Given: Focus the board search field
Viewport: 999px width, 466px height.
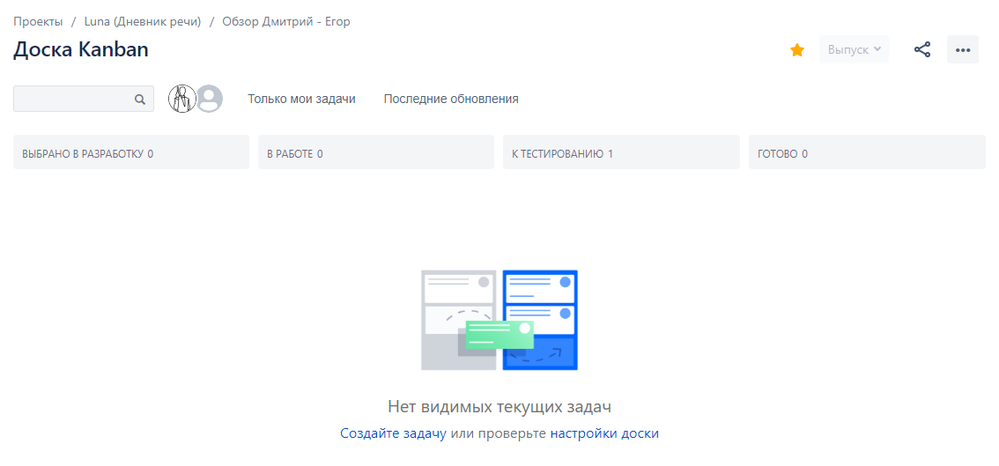Looking at the screenshot, I should [x=83, y=99].
